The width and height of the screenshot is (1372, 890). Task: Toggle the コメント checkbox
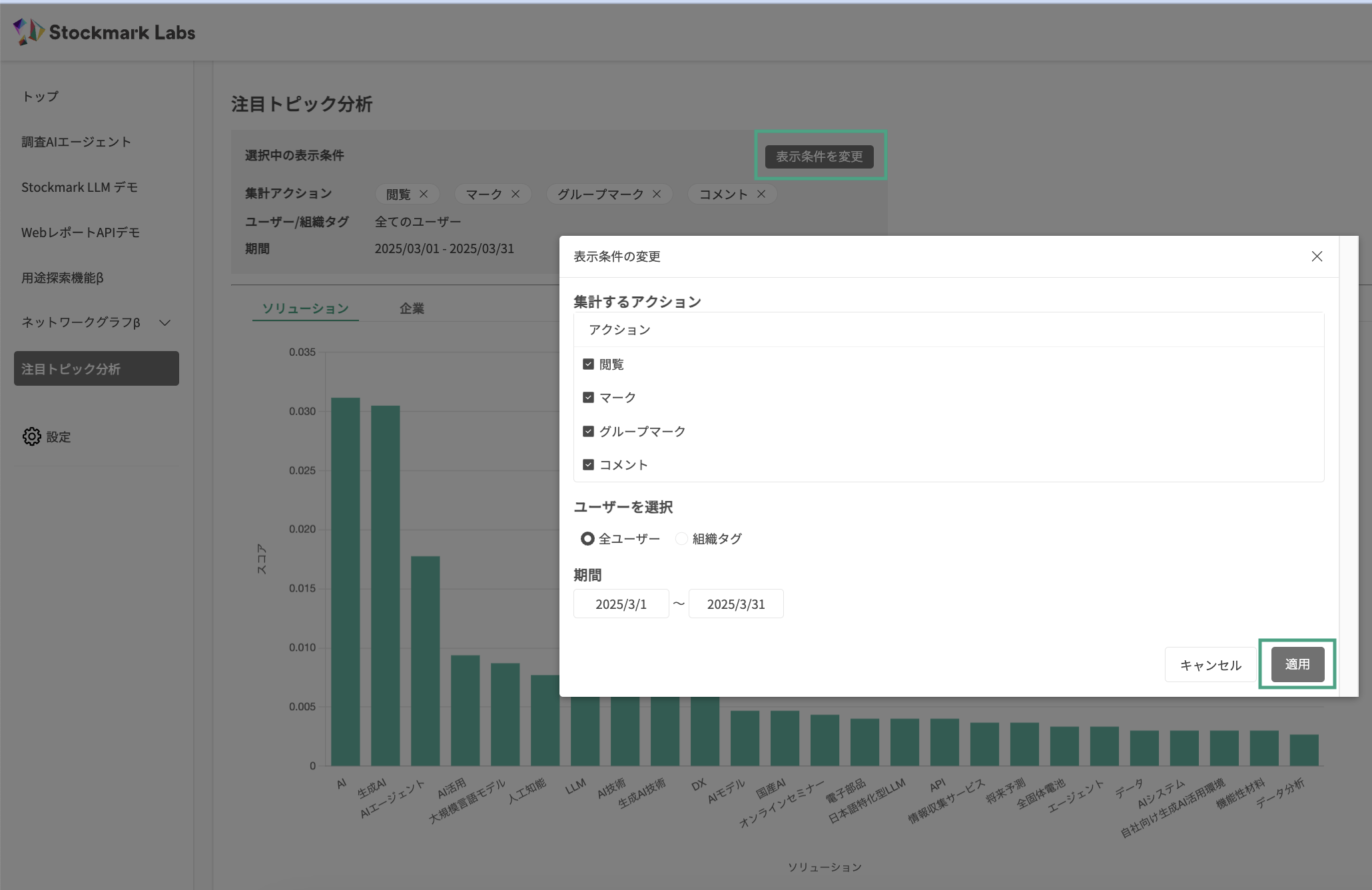tap(588, 465)
